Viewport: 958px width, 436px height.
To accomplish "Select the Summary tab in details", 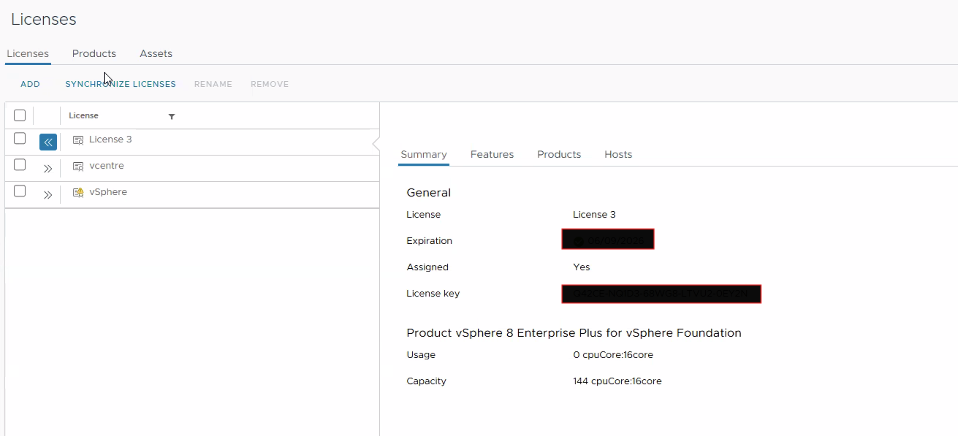I will [423, 154].
